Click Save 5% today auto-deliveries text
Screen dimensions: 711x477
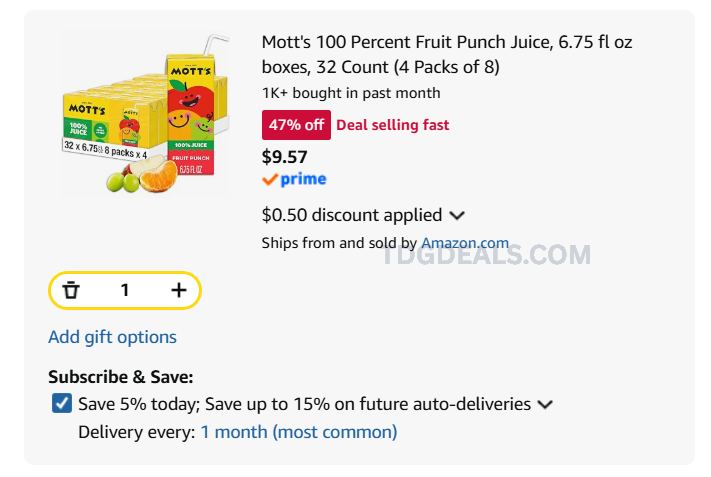304,404
